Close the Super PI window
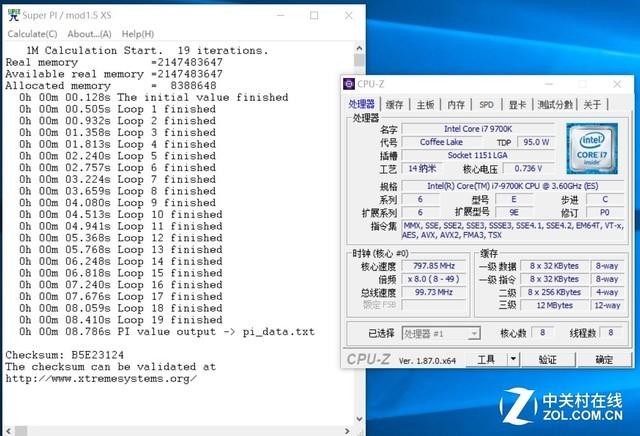 point(348,16)
